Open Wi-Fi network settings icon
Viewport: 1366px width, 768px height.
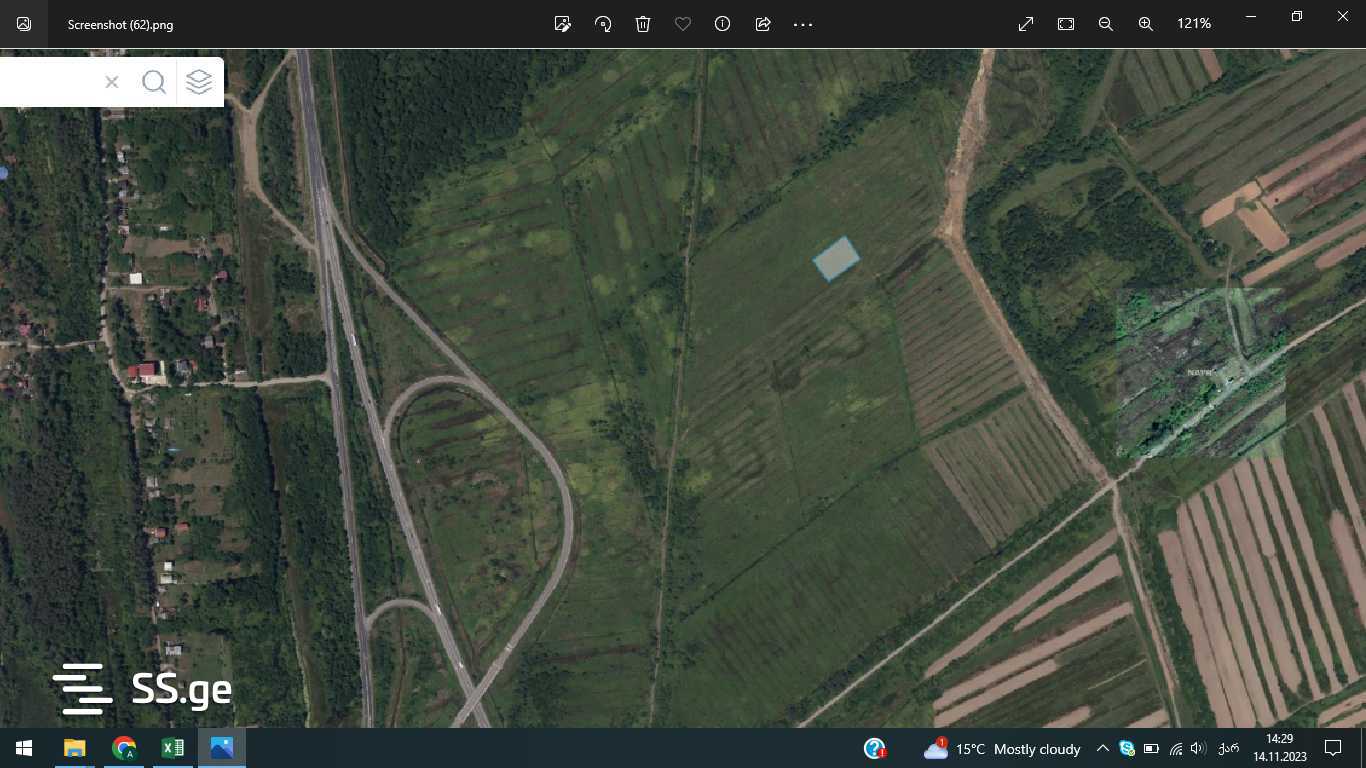pos(1175,748)
